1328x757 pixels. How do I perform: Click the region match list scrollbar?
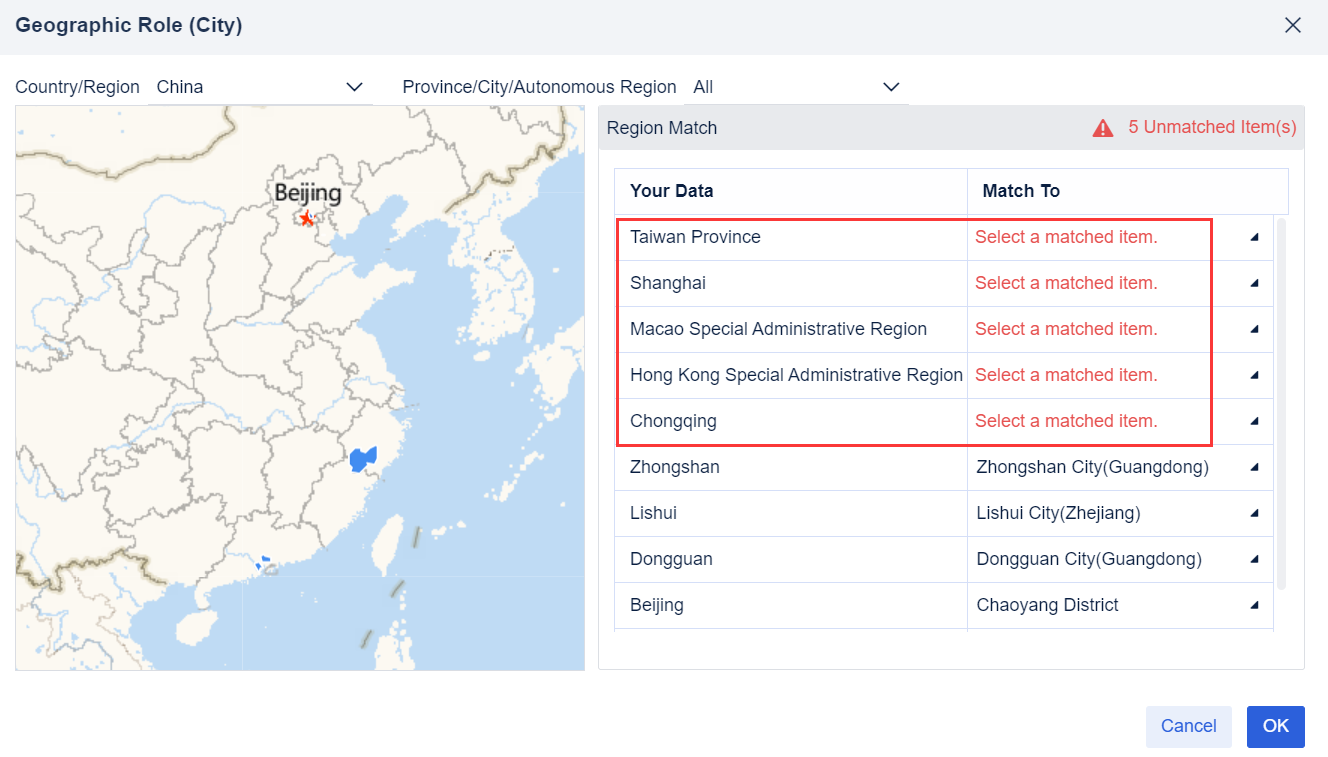(x=1282, y=400)
